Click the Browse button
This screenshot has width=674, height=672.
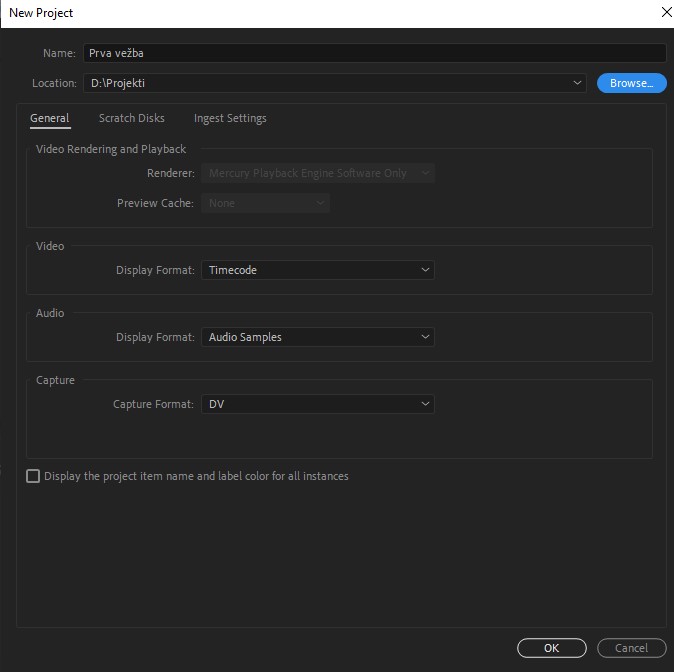[x=631, y=83]
